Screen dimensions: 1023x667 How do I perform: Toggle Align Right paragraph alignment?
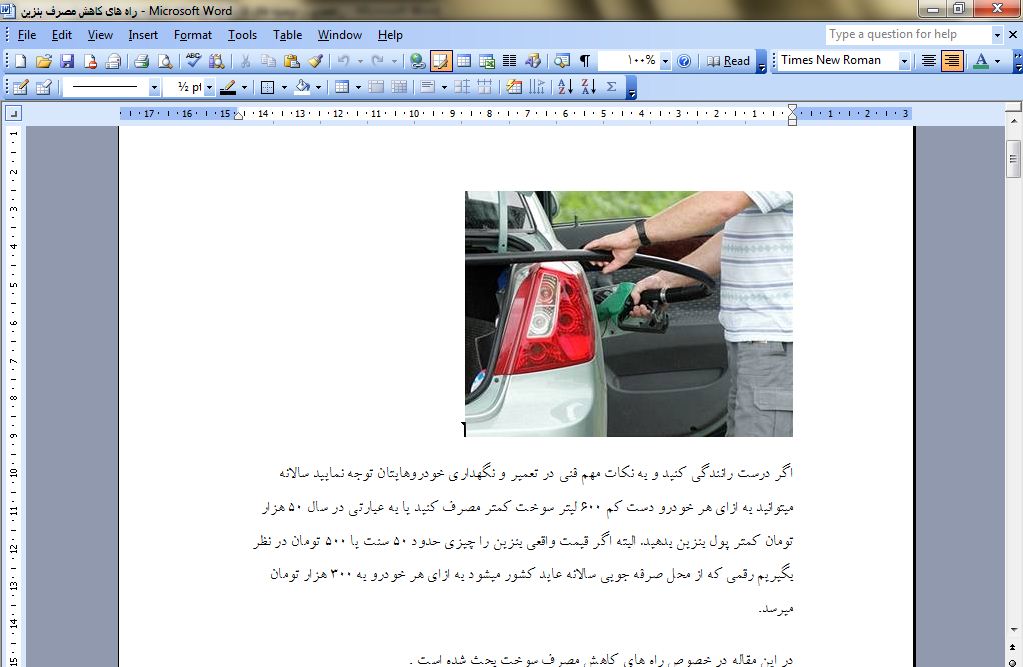click(x=951, y=61)
